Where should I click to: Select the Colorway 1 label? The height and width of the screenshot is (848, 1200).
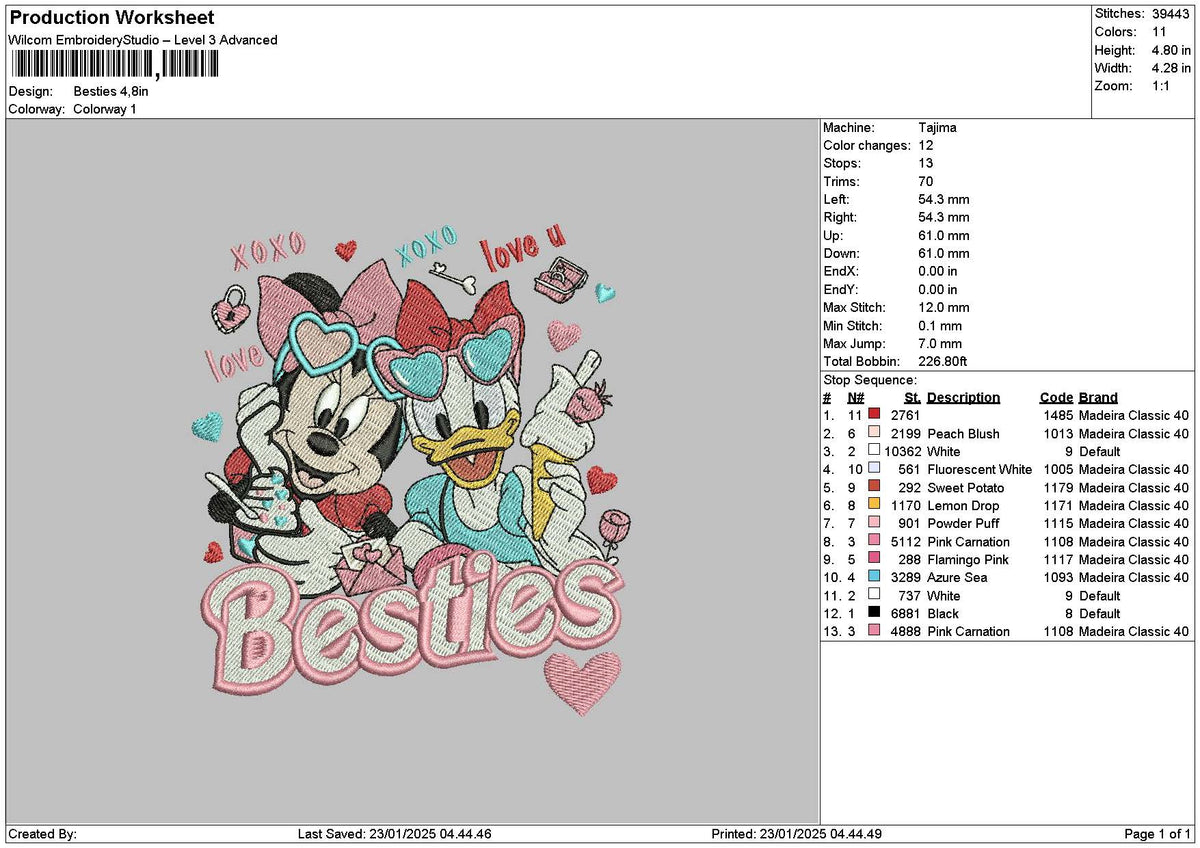coord(105,109)
